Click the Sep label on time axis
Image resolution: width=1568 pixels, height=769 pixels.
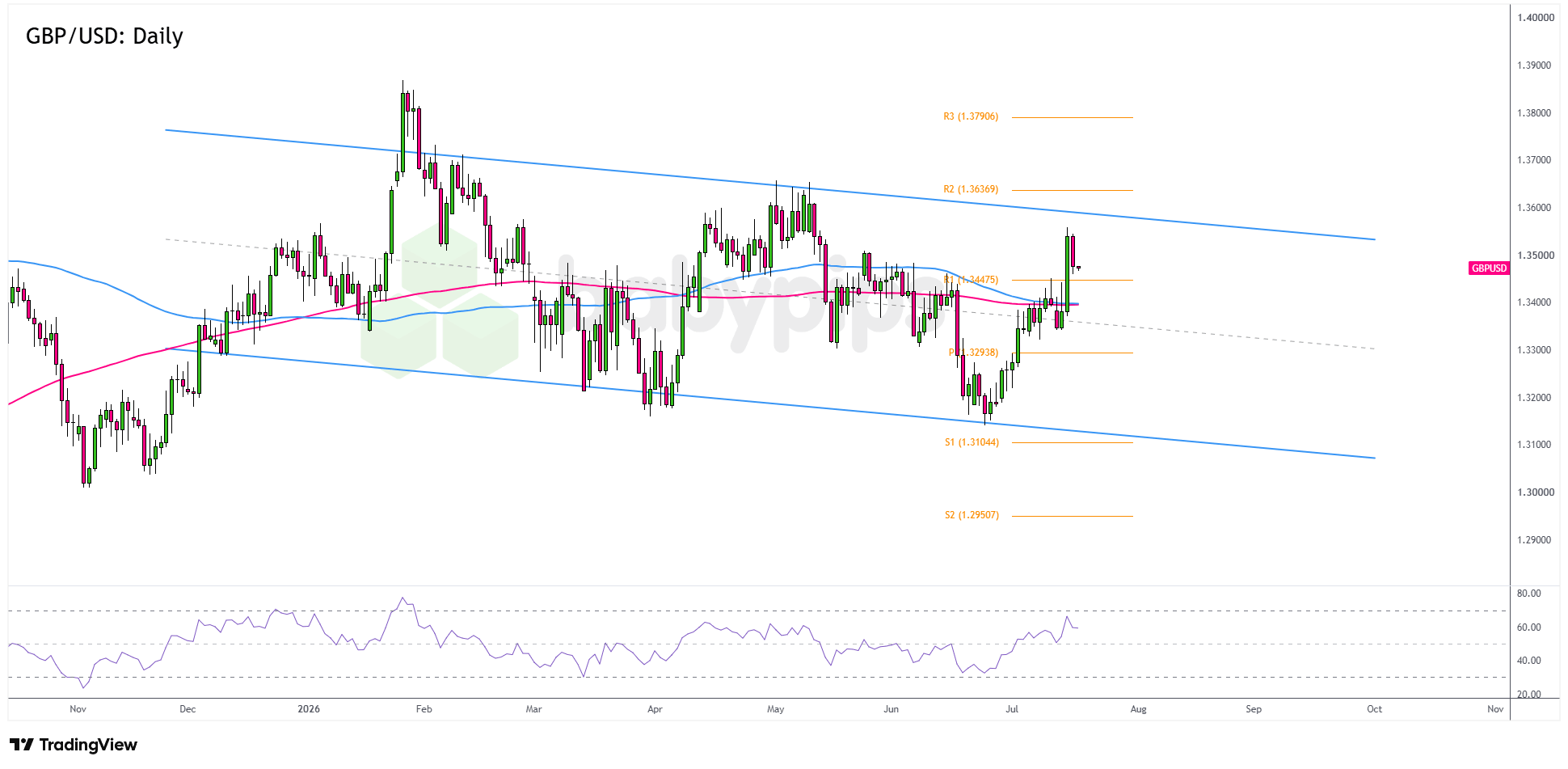click(x=1254, y=709)
